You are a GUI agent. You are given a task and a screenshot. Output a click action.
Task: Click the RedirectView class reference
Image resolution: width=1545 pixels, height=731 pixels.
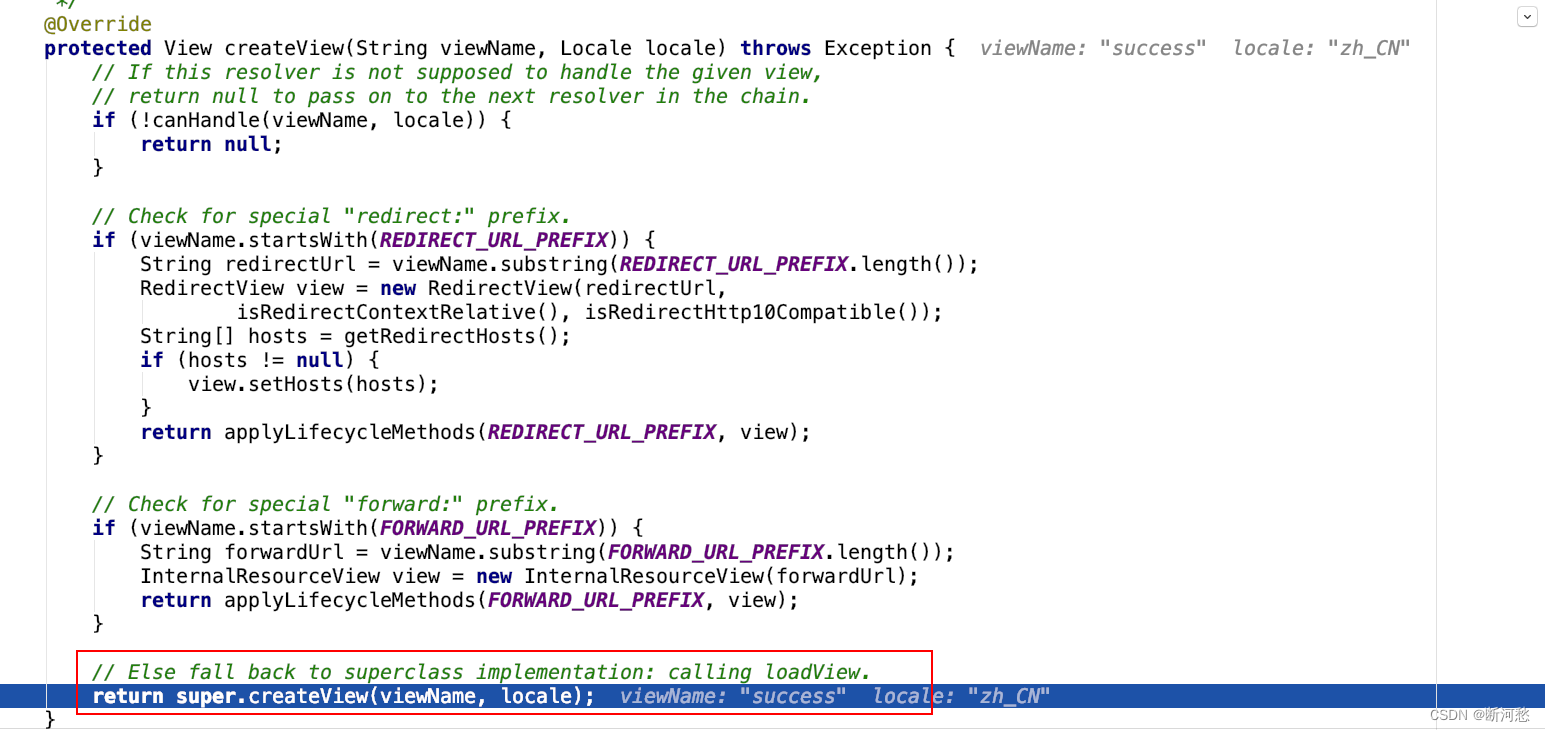[211, 287]
